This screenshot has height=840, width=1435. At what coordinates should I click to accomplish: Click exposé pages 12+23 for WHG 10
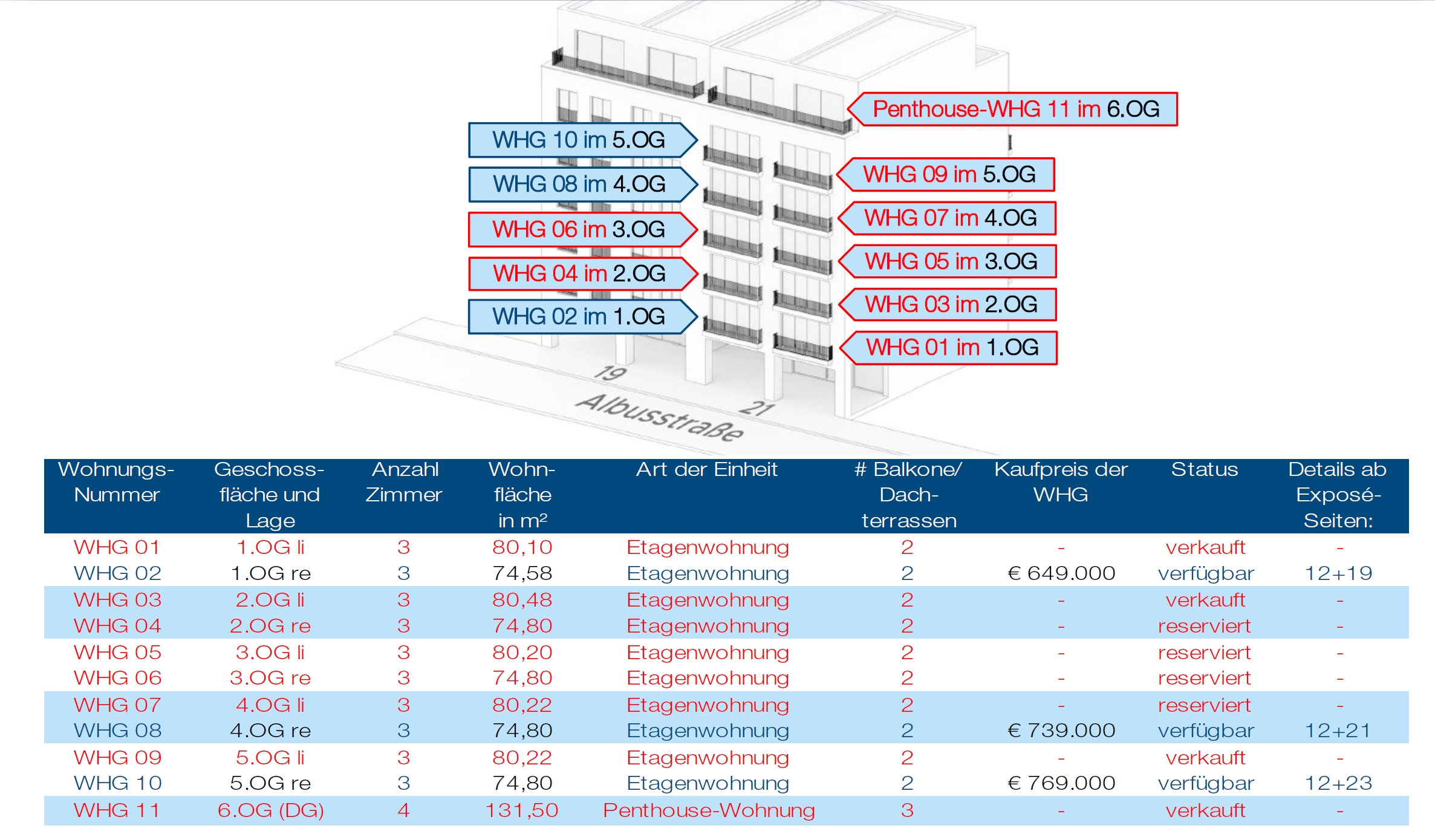click(x=1338, y=783)
